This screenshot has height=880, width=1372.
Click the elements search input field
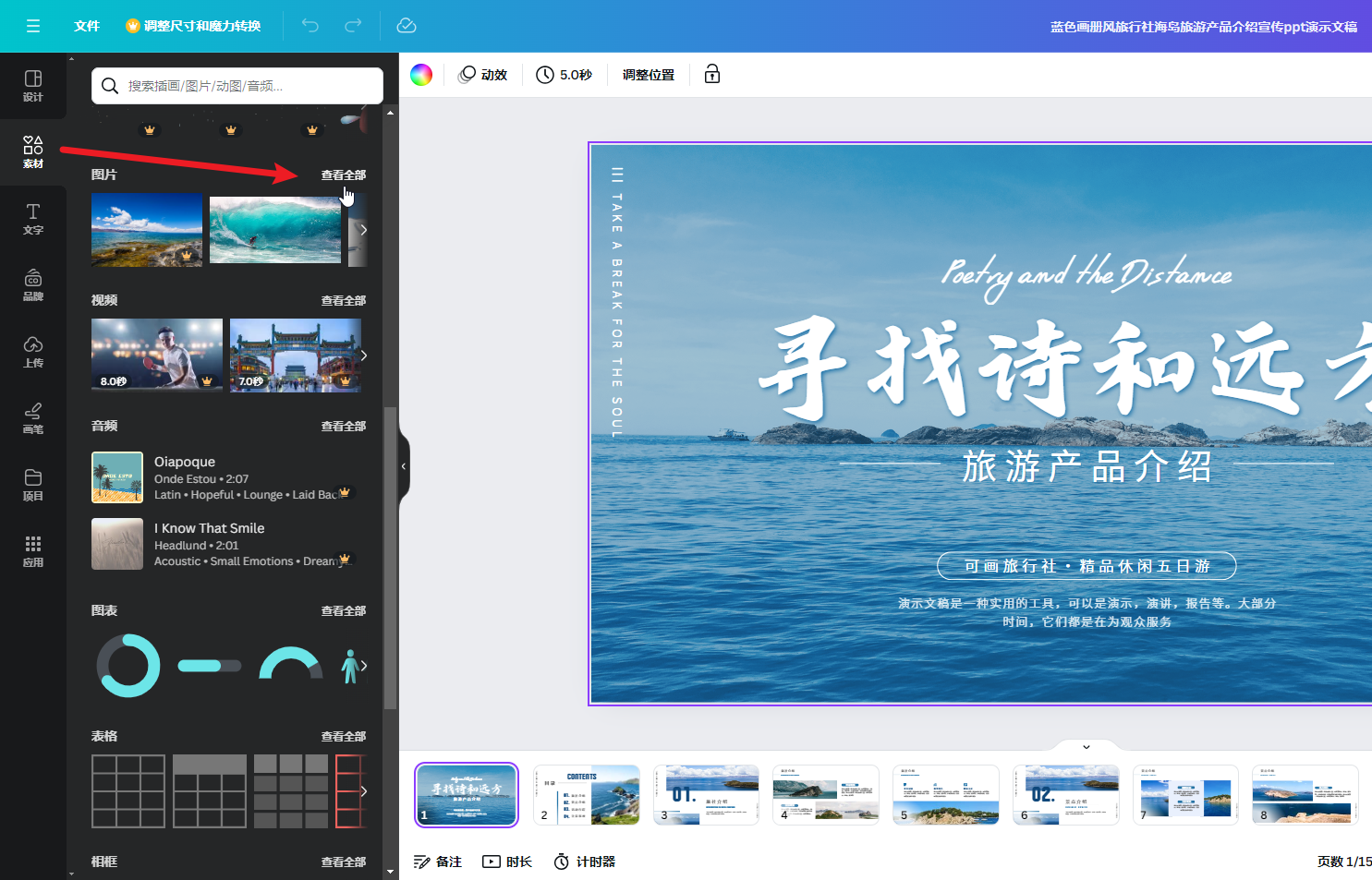(237, 86)
